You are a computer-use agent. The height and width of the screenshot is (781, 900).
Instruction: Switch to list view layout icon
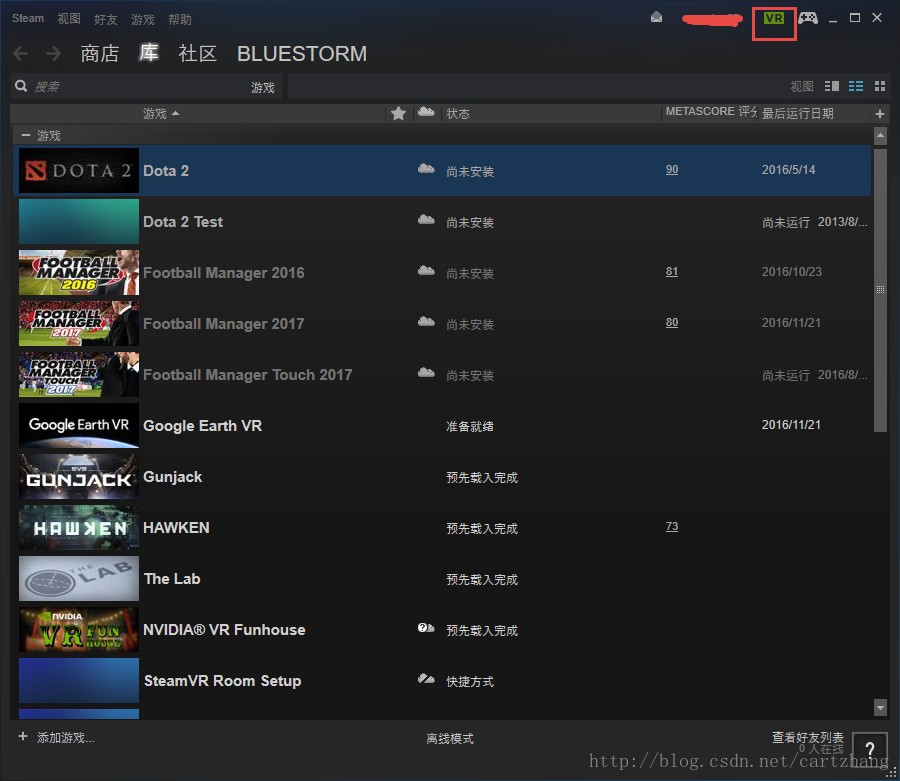pyautogui.click(x=856, y=86)
